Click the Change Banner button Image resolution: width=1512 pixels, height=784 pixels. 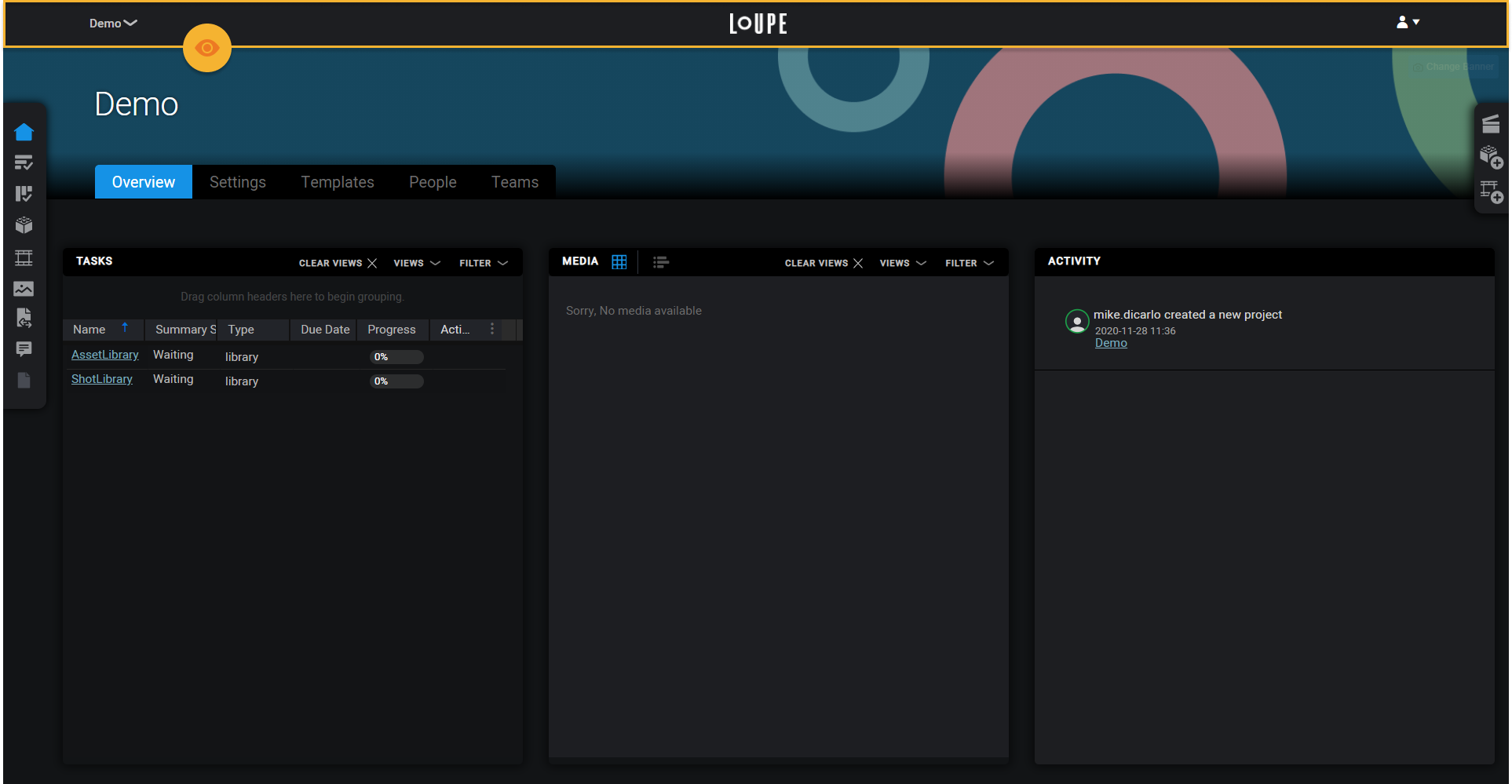pos(1454,67)
